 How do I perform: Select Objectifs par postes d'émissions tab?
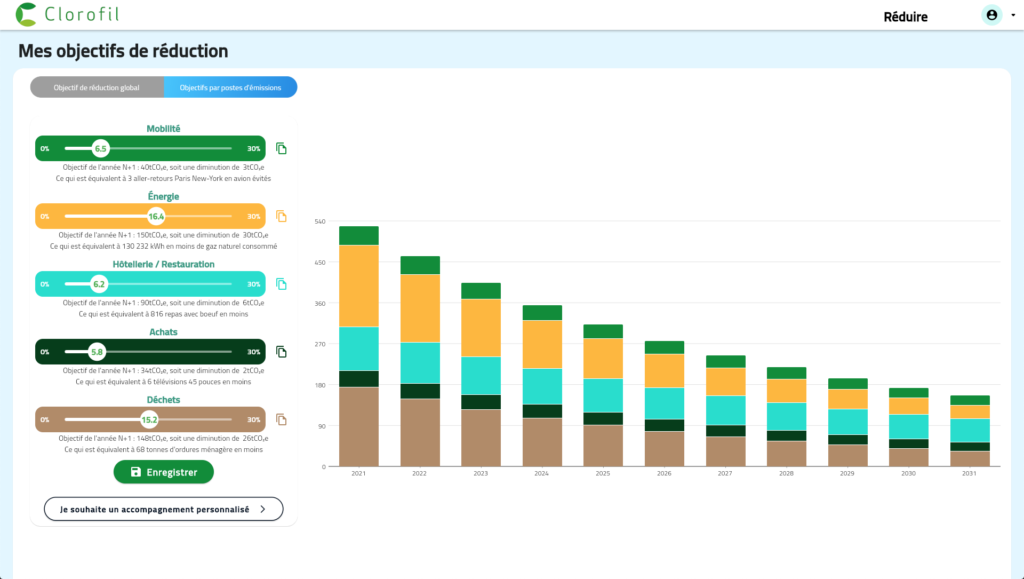(x=231, y=87)
